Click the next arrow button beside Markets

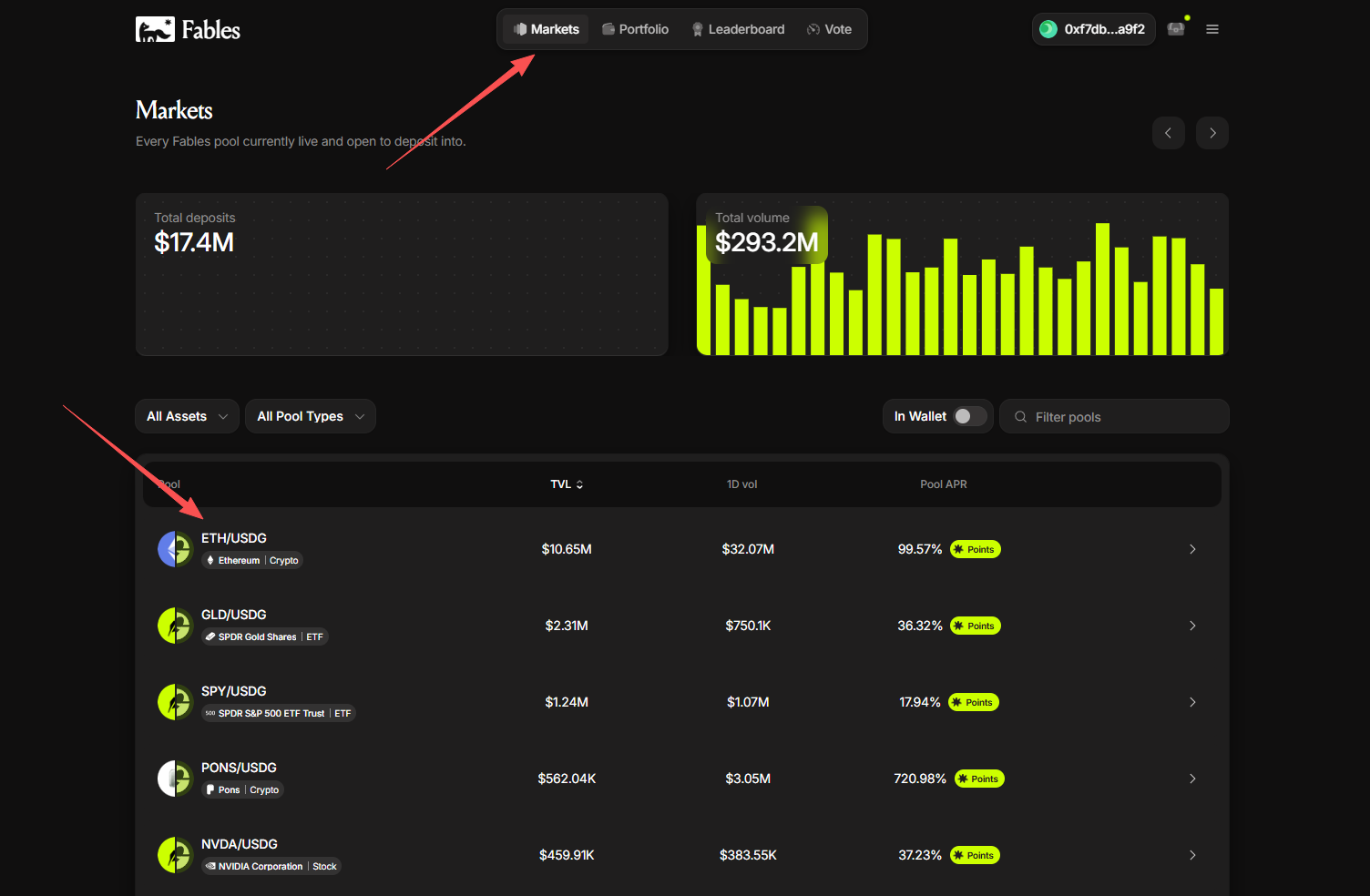[x=1212, y=133]
